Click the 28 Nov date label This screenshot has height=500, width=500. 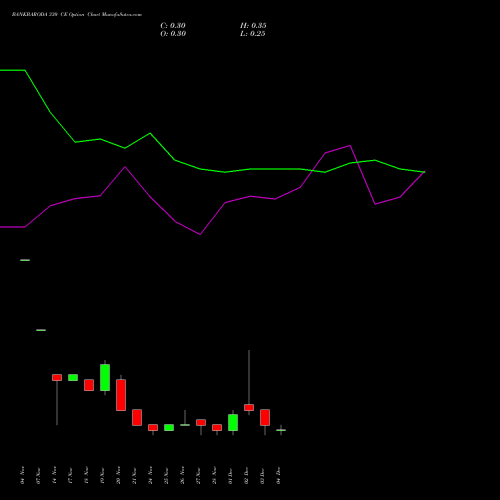pos(214,475)
